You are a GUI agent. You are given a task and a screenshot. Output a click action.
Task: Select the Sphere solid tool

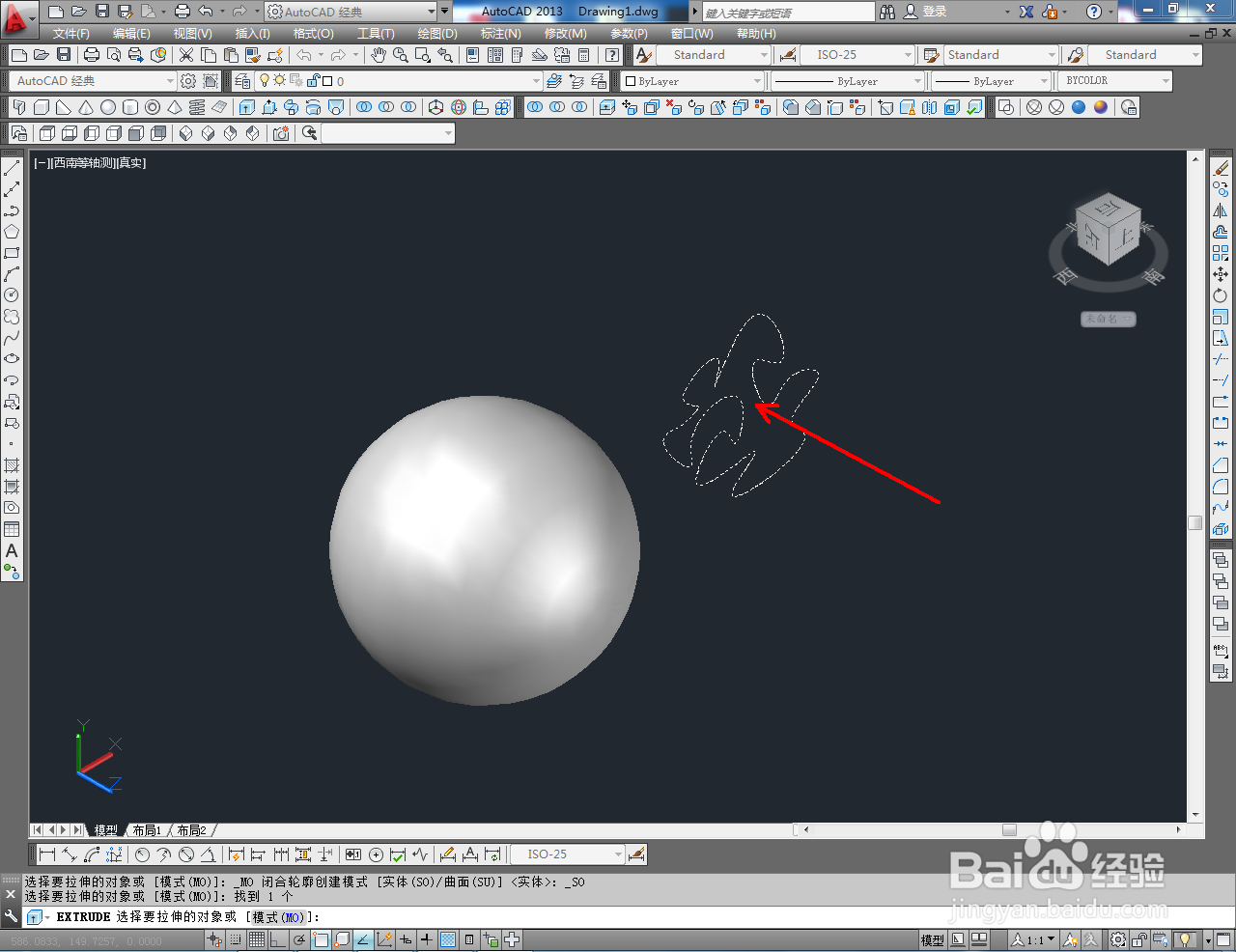108,107
